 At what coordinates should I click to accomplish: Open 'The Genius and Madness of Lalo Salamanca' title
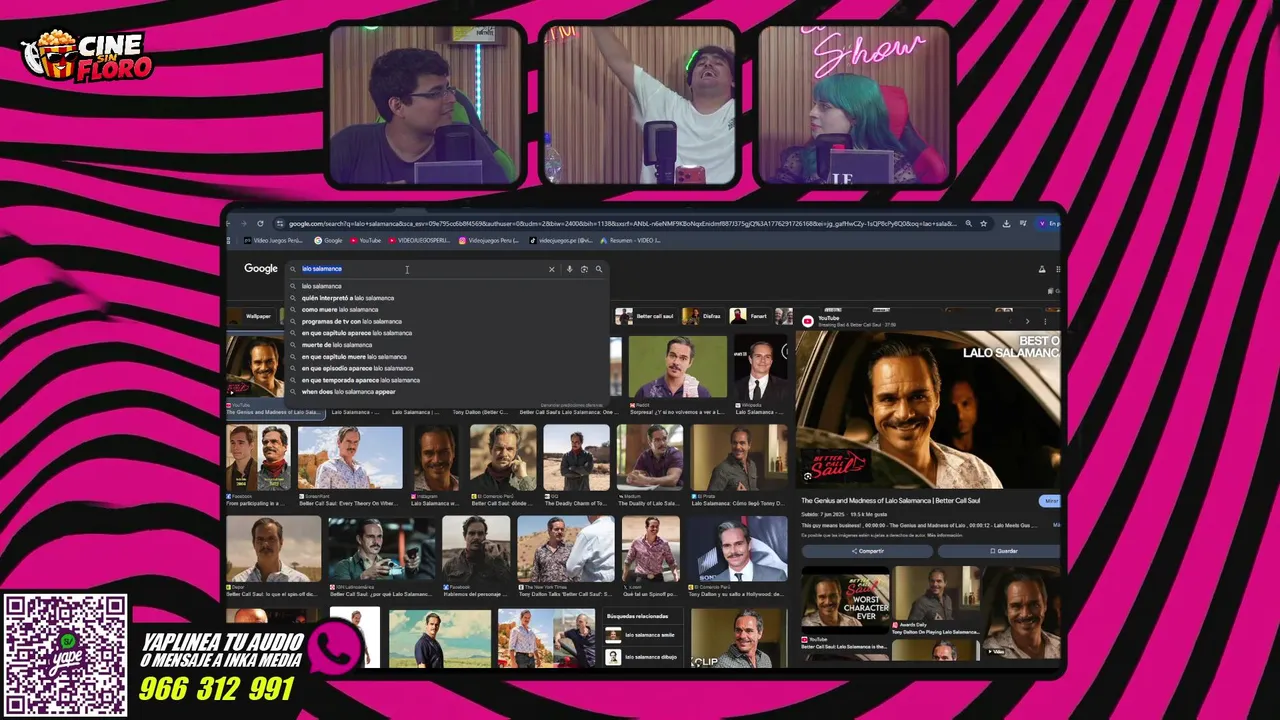891,501
